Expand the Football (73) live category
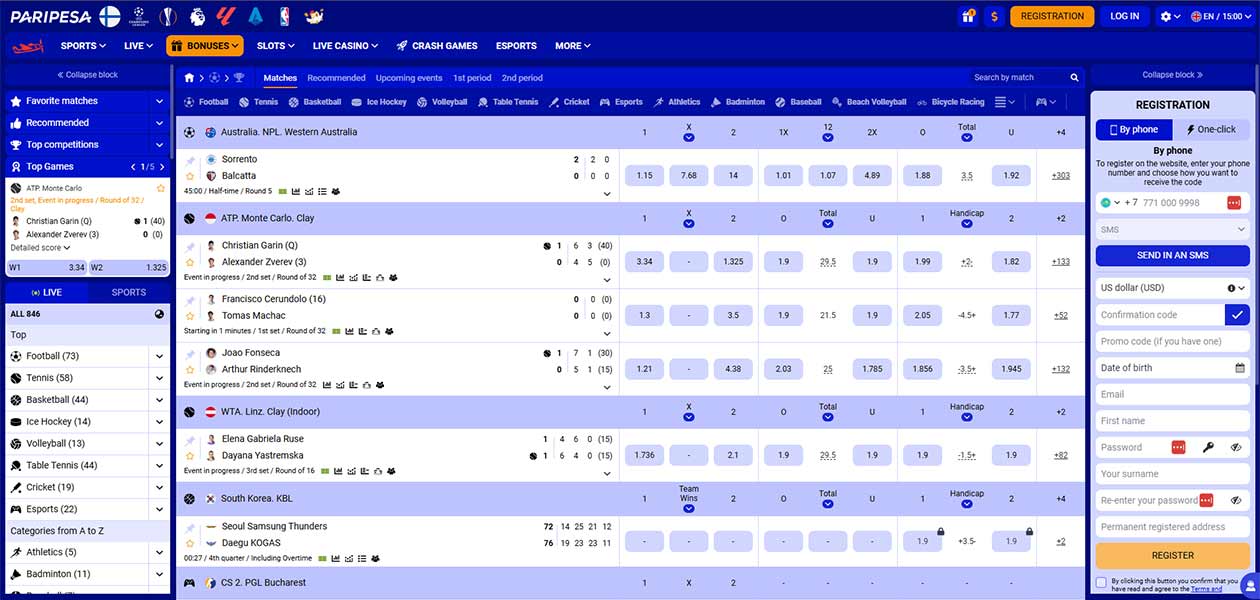This screenshot has height=600, width=1260. (159, 356)
